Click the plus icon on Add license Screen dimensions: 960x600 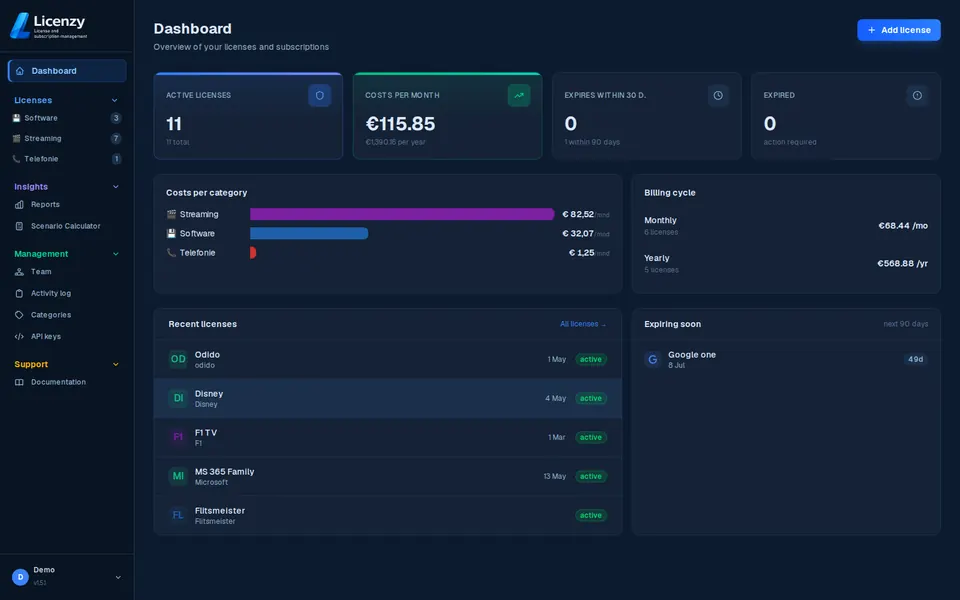coord(871,30)
